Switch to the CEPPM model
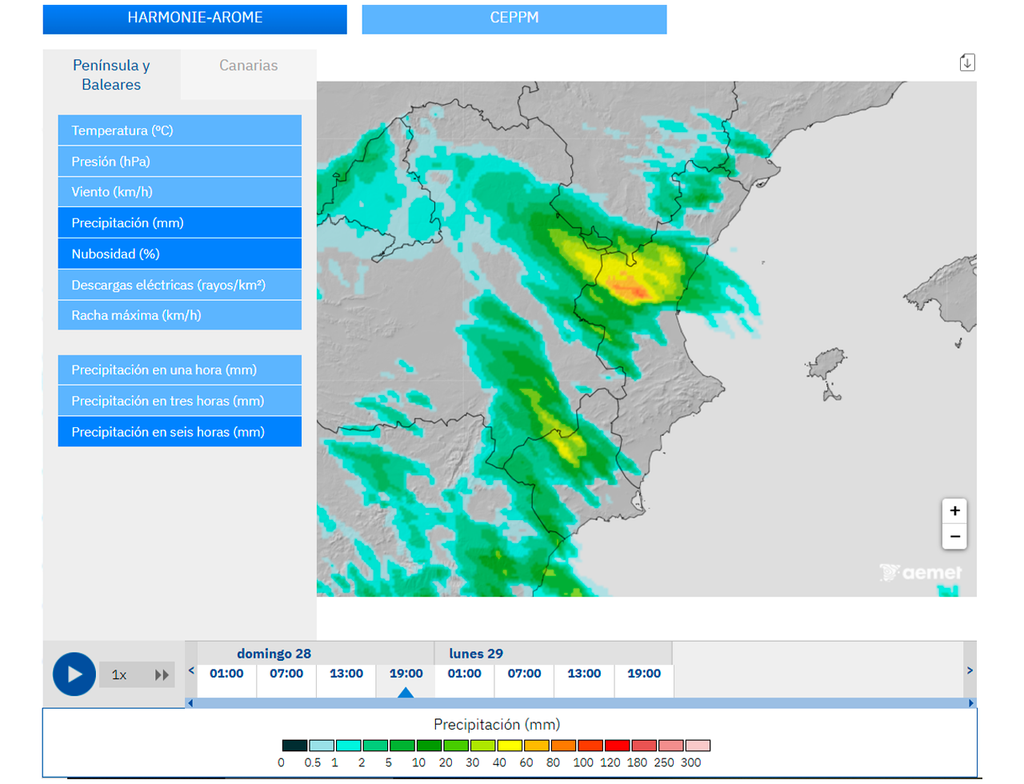The image size is (1024, 784). (x=513, y=19)
